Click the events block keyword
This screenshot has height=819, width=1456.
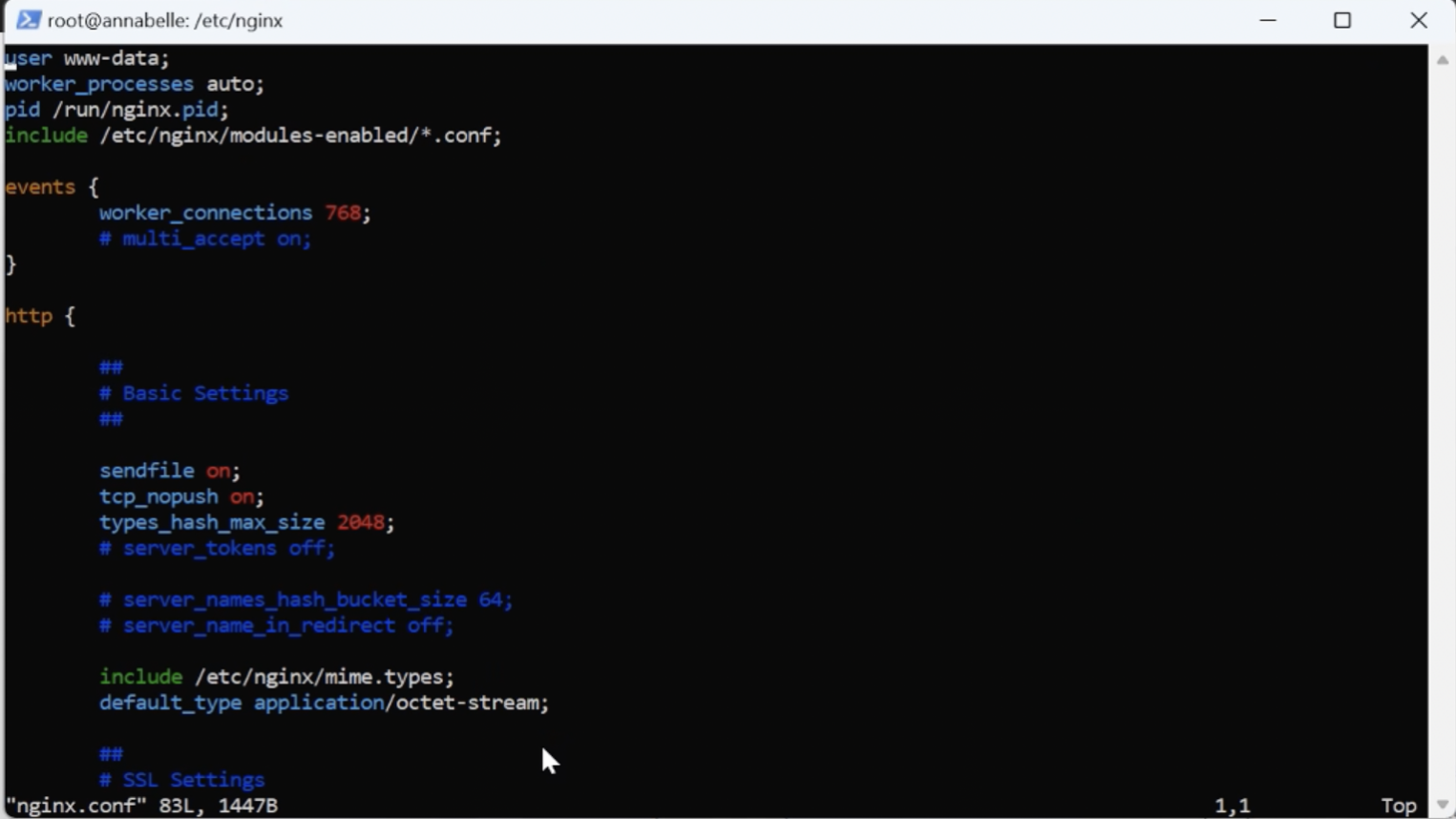(40, 187)
